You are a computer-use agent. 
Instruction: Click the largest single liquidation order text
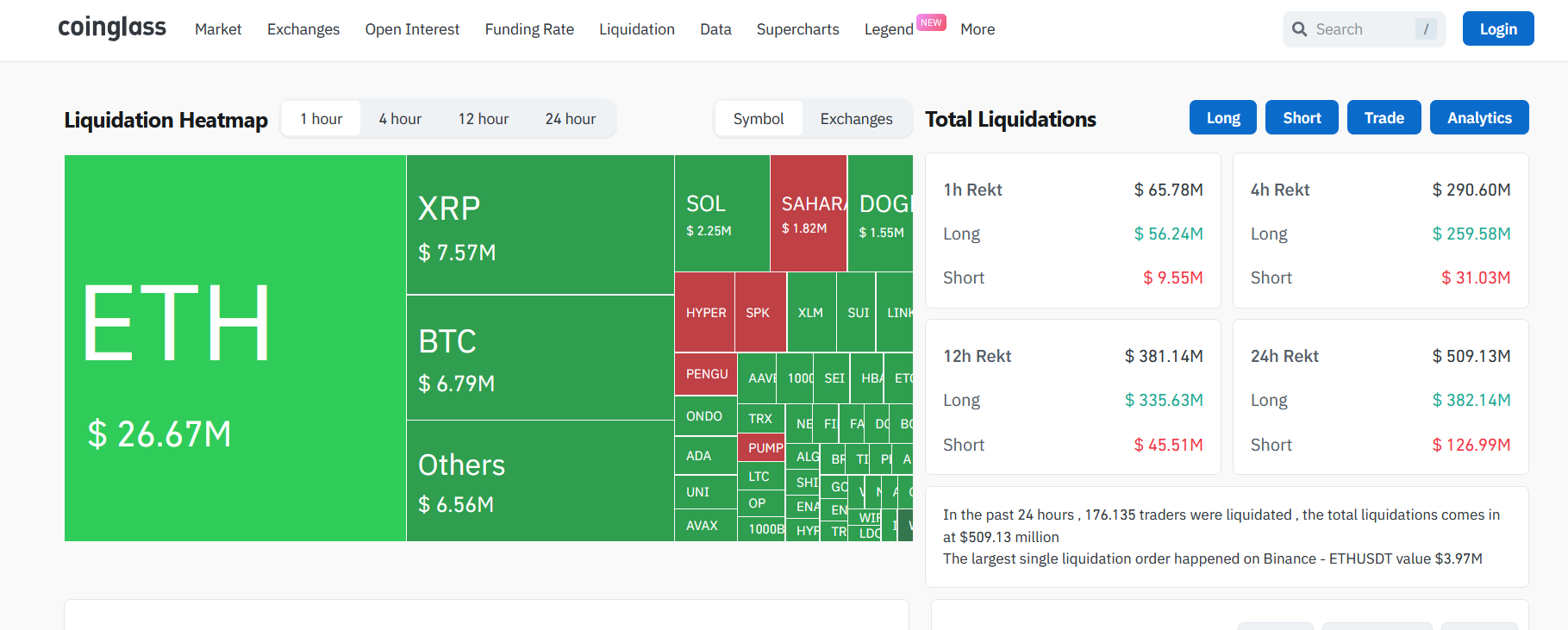tap(1213, 558)
